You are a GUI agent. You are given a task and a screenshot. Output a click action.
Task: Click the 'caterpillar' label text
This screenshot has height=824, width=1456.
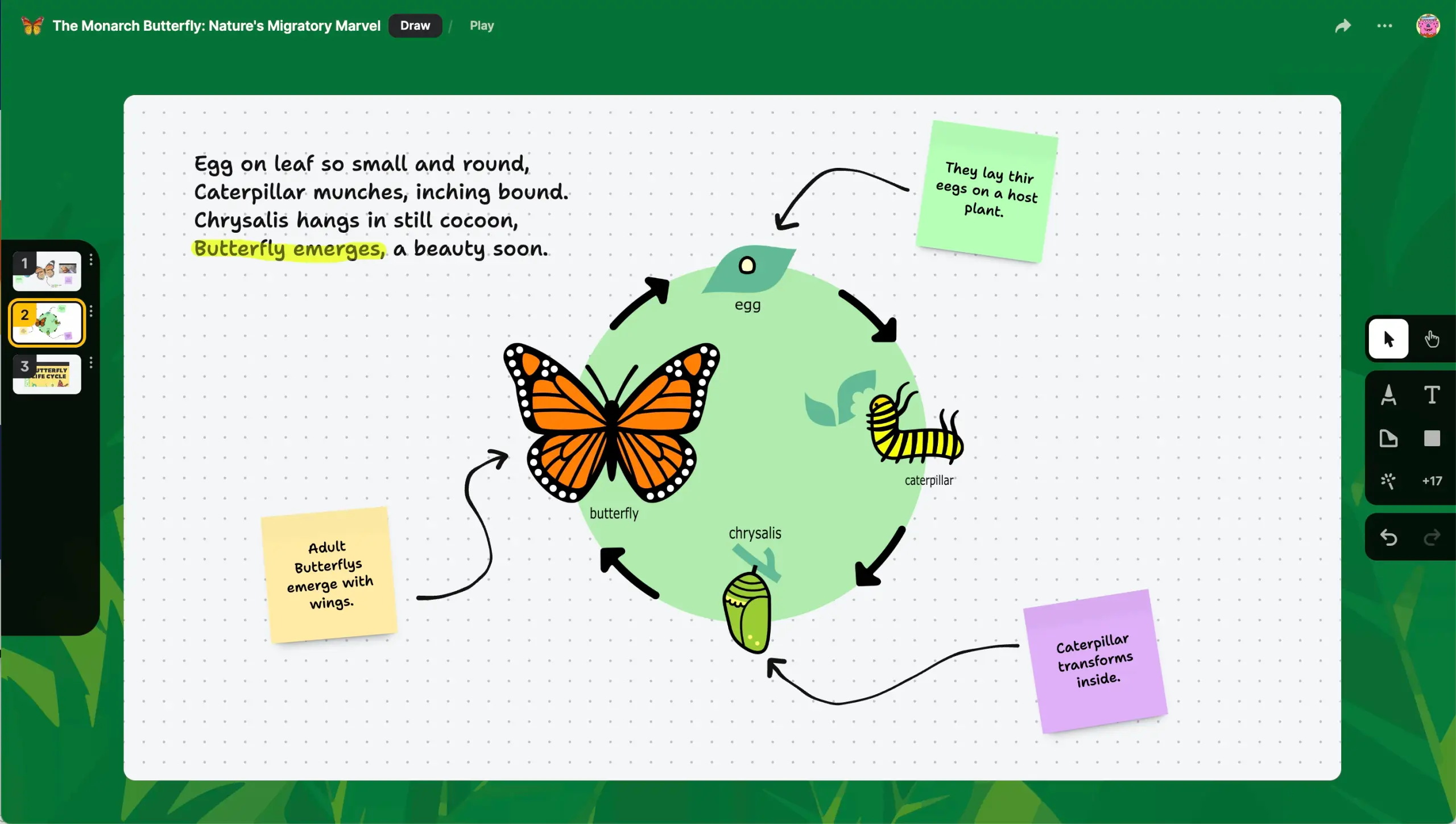929,480
